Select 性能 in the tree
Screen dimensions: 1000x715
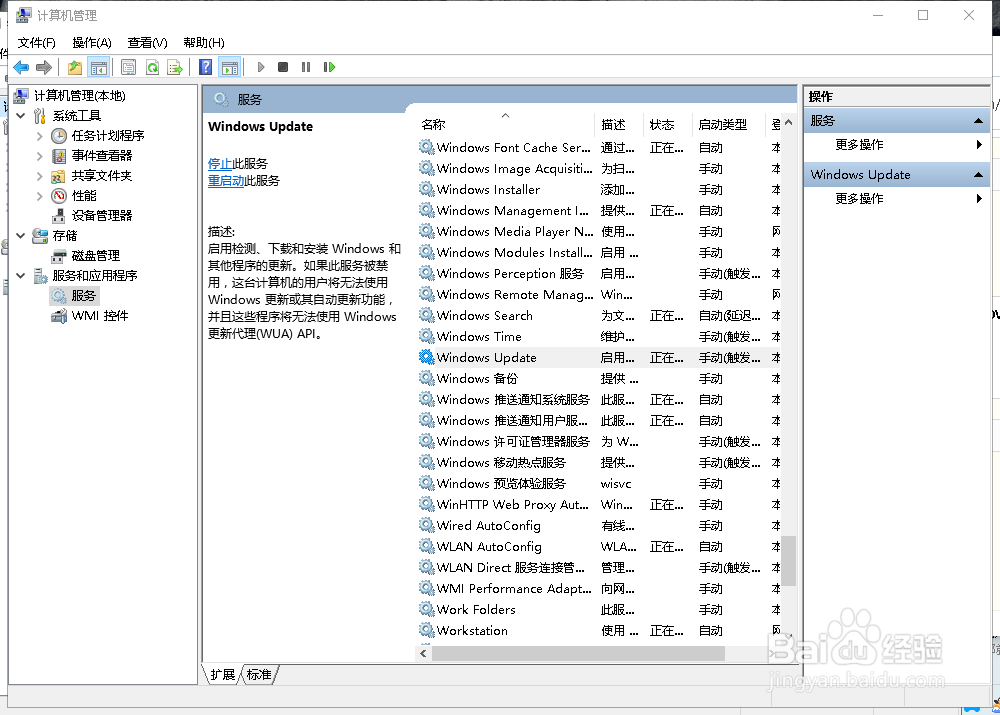pyautogui.click(x=84, y=195)
